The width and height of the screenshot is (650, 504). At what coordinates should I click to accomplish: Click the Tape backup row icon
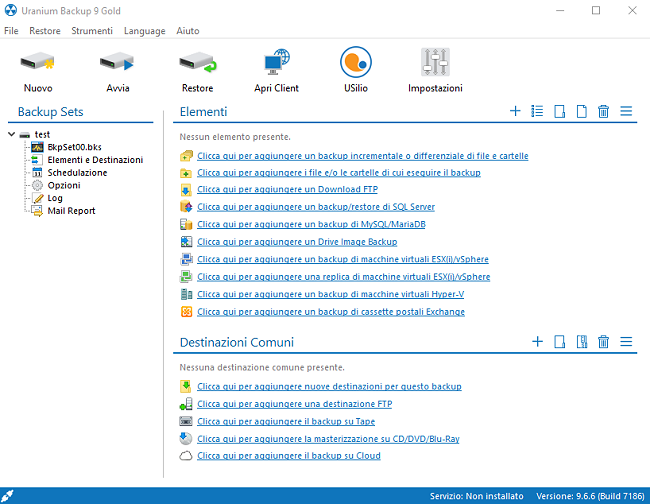tap(186, 422)
